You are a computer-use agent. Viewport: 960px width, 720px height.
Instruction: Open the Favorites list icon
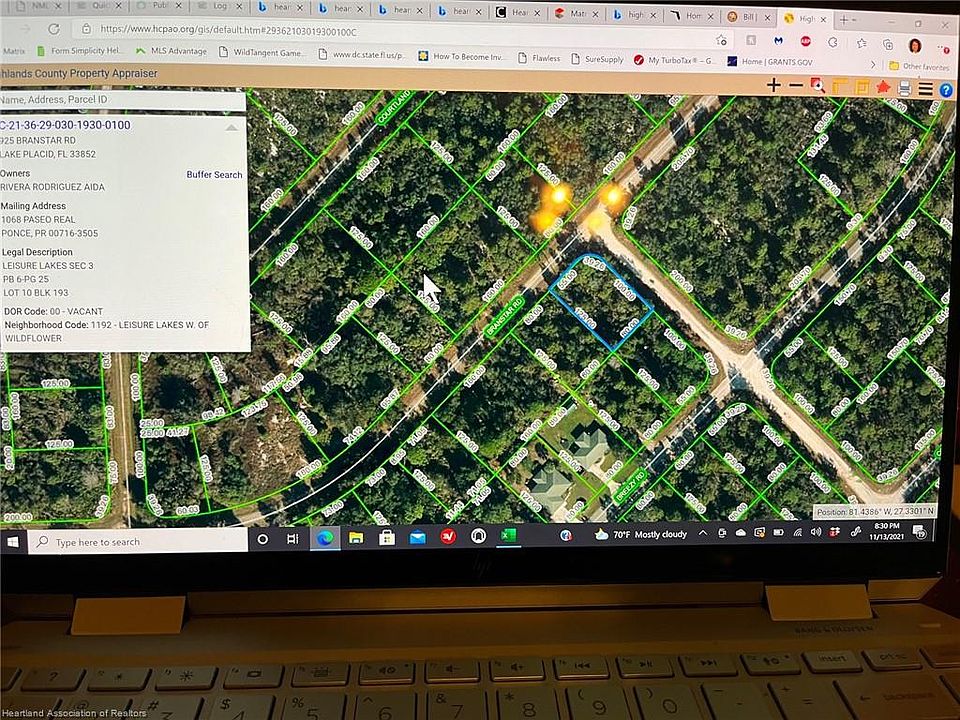click(861, 43)
